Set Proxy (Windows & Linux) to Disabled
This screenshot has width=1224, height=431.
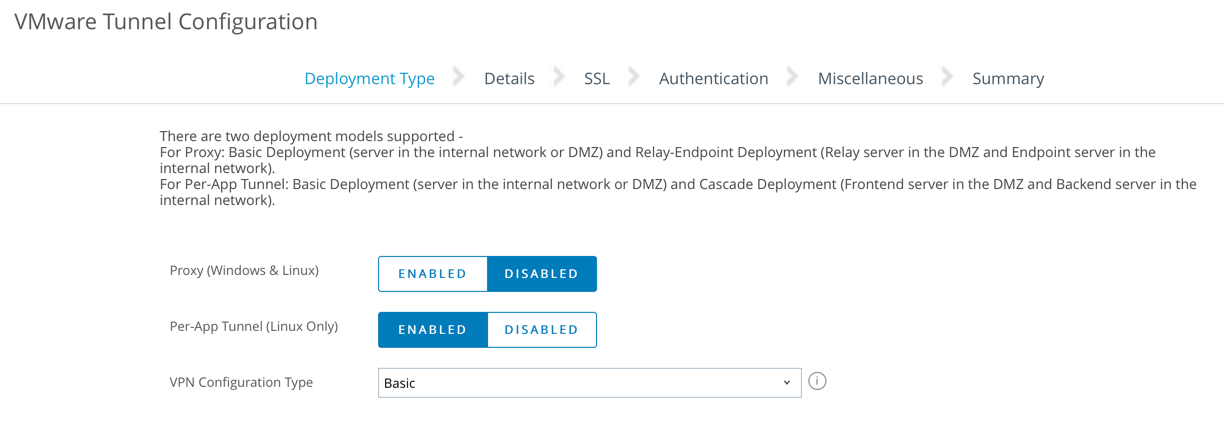542,274
